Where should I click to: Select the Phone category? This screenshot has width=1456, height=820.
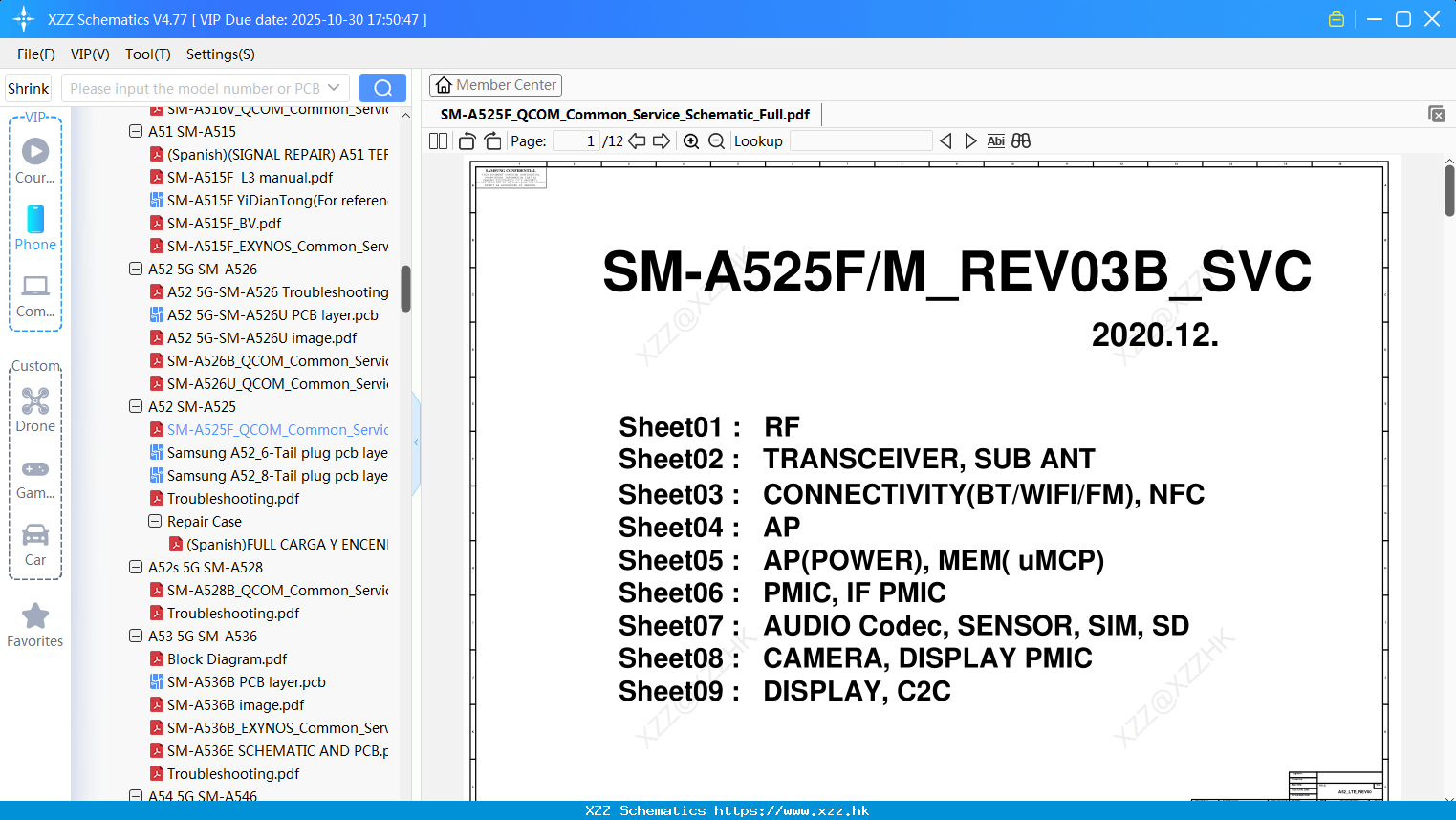[35, 227]
